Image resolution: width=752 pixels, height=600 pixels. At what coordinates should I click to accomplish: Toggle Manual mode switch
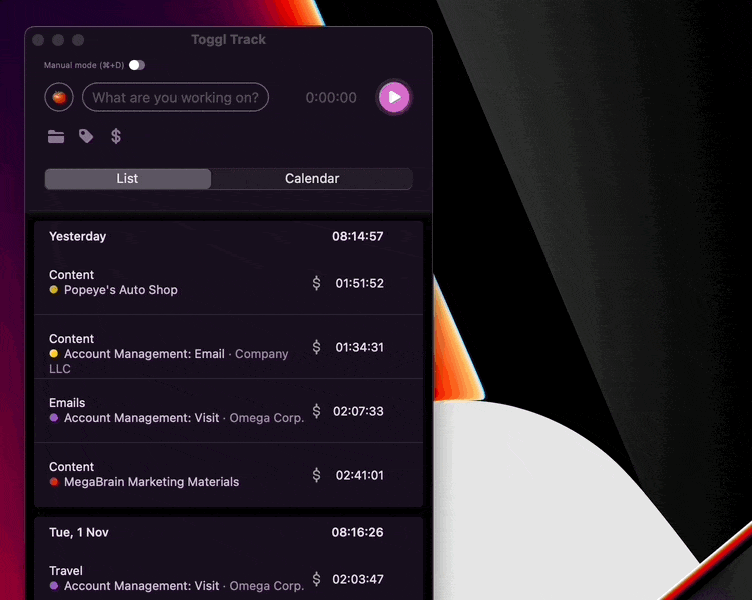[x=136, y=65]
